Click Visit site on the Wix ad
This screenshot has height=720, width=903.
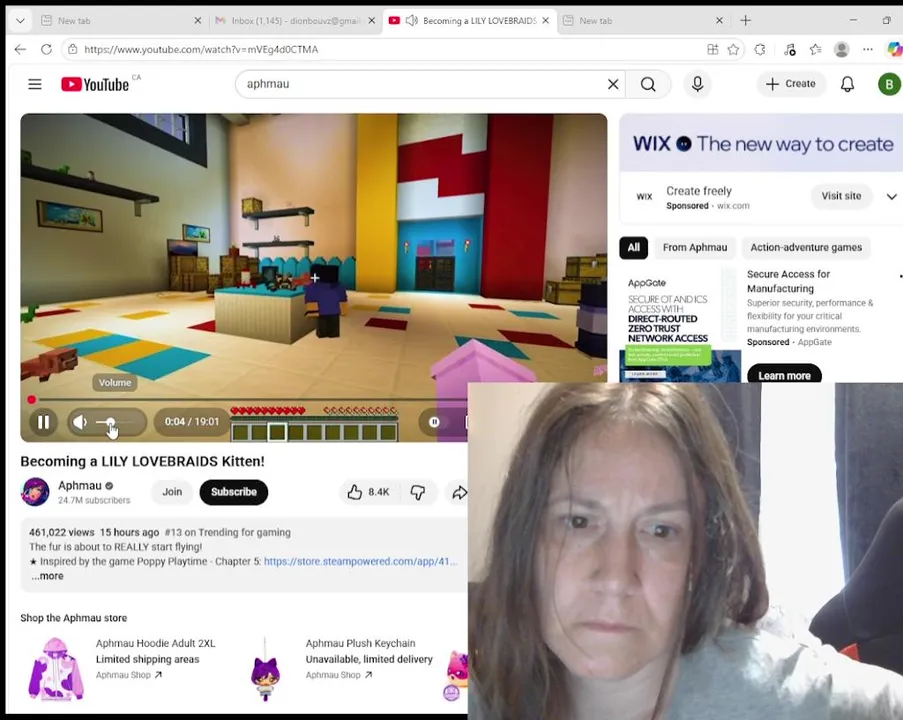pyautogui.click(x=841, y=196)
